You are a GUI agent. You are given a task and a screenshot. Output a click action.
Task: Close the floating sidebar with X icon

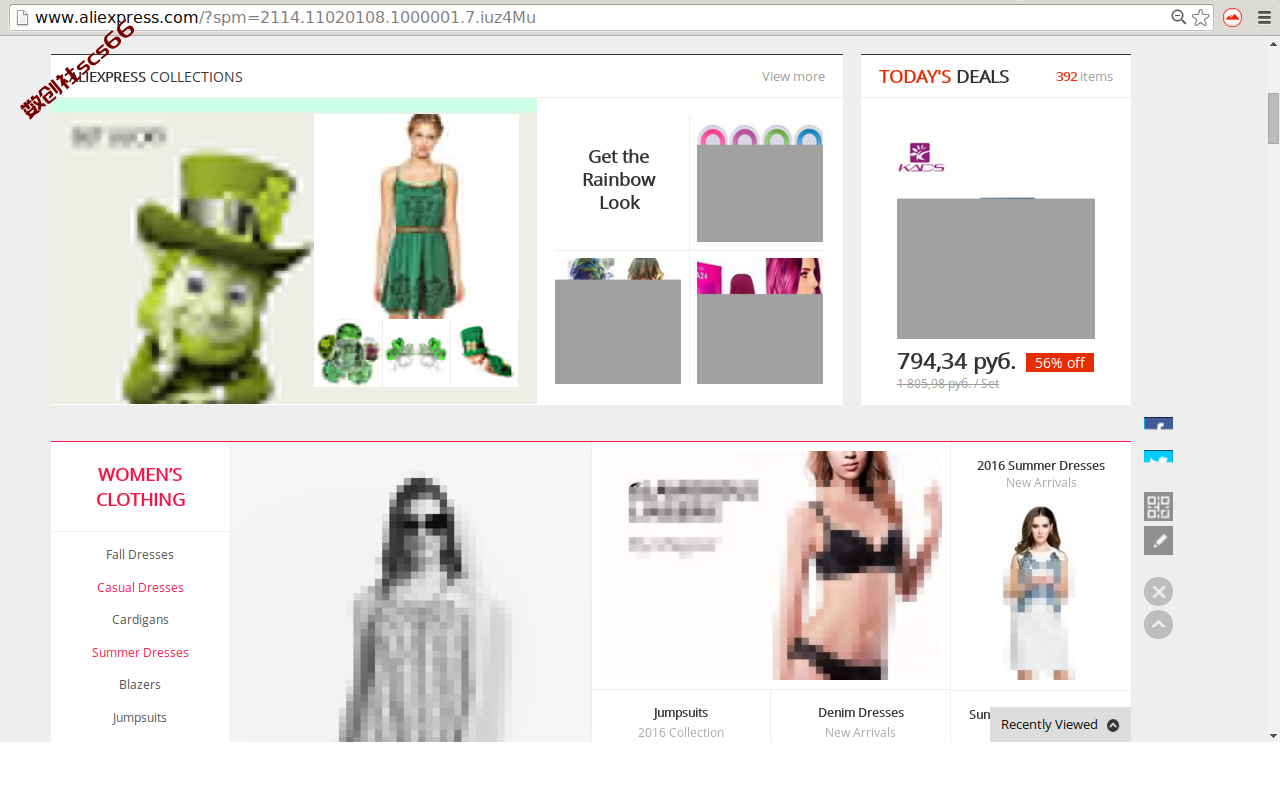click(1158, 592)
